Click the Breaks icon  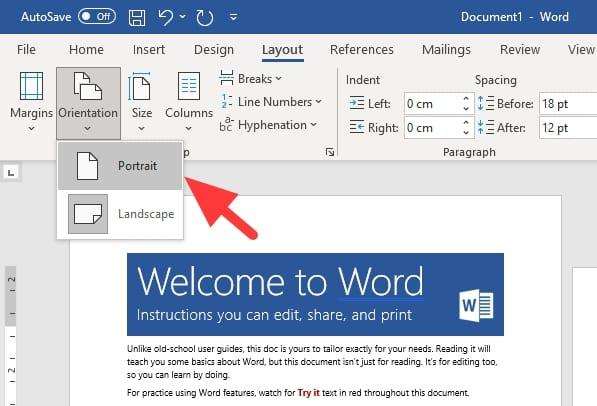click(x=227, y=78)
